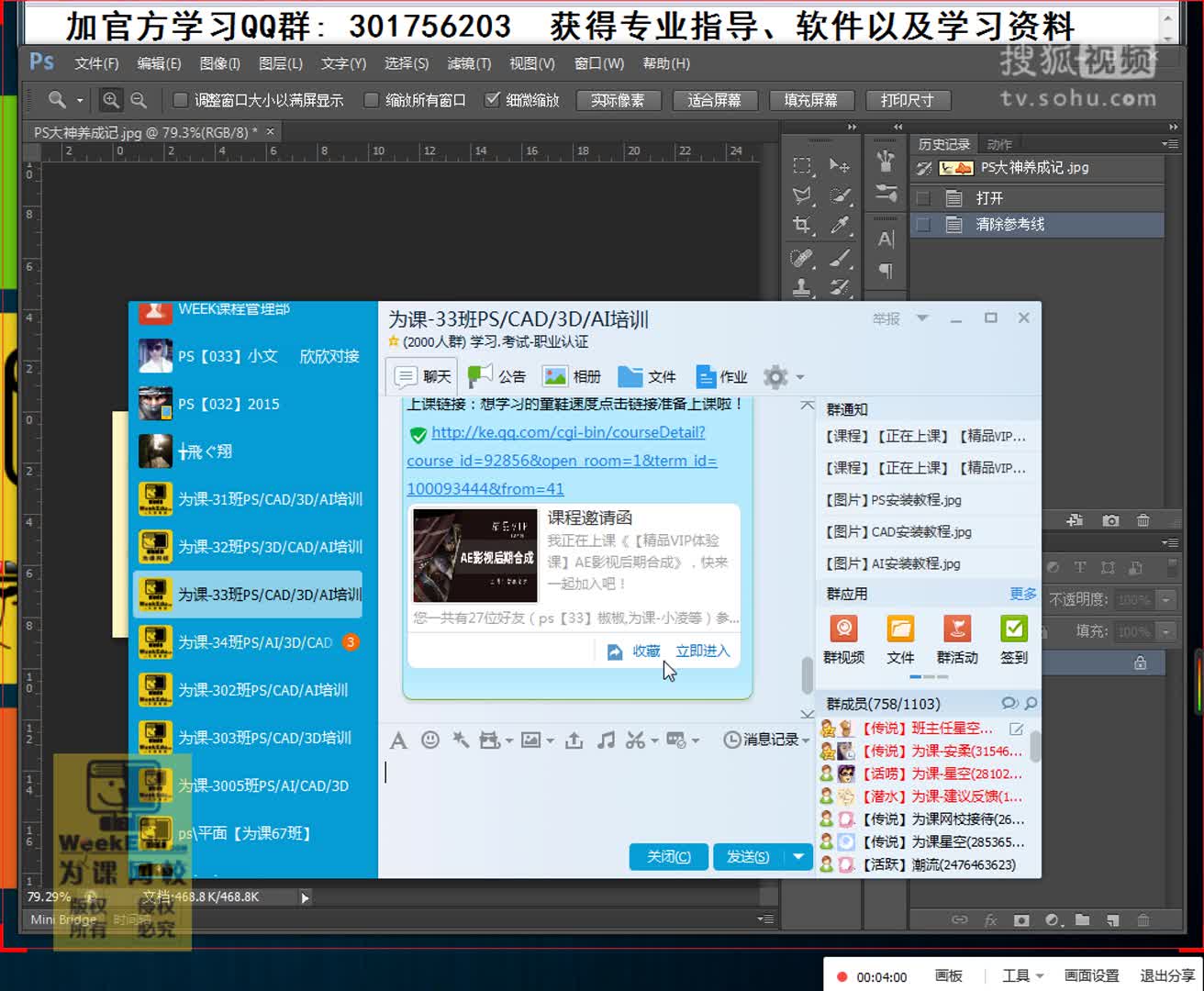Open the status bar info arrow
The height and width of the screenshot is (991, 1204).
(x=305, y=897)
